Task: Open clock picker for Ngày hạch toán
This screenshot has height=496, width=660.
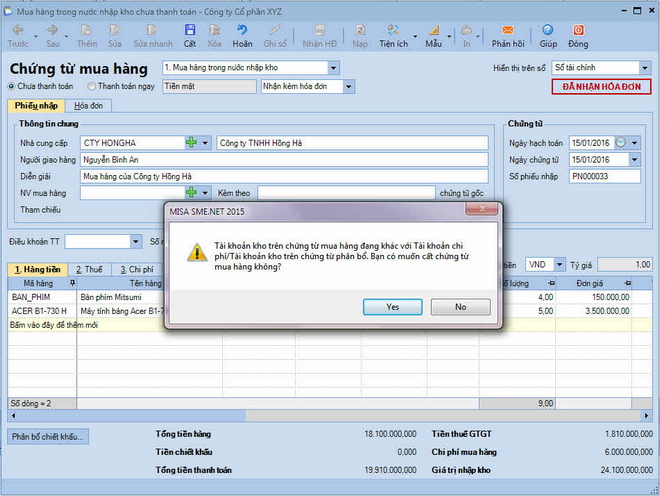Action: pyautogui.click(x=621, y=143)
